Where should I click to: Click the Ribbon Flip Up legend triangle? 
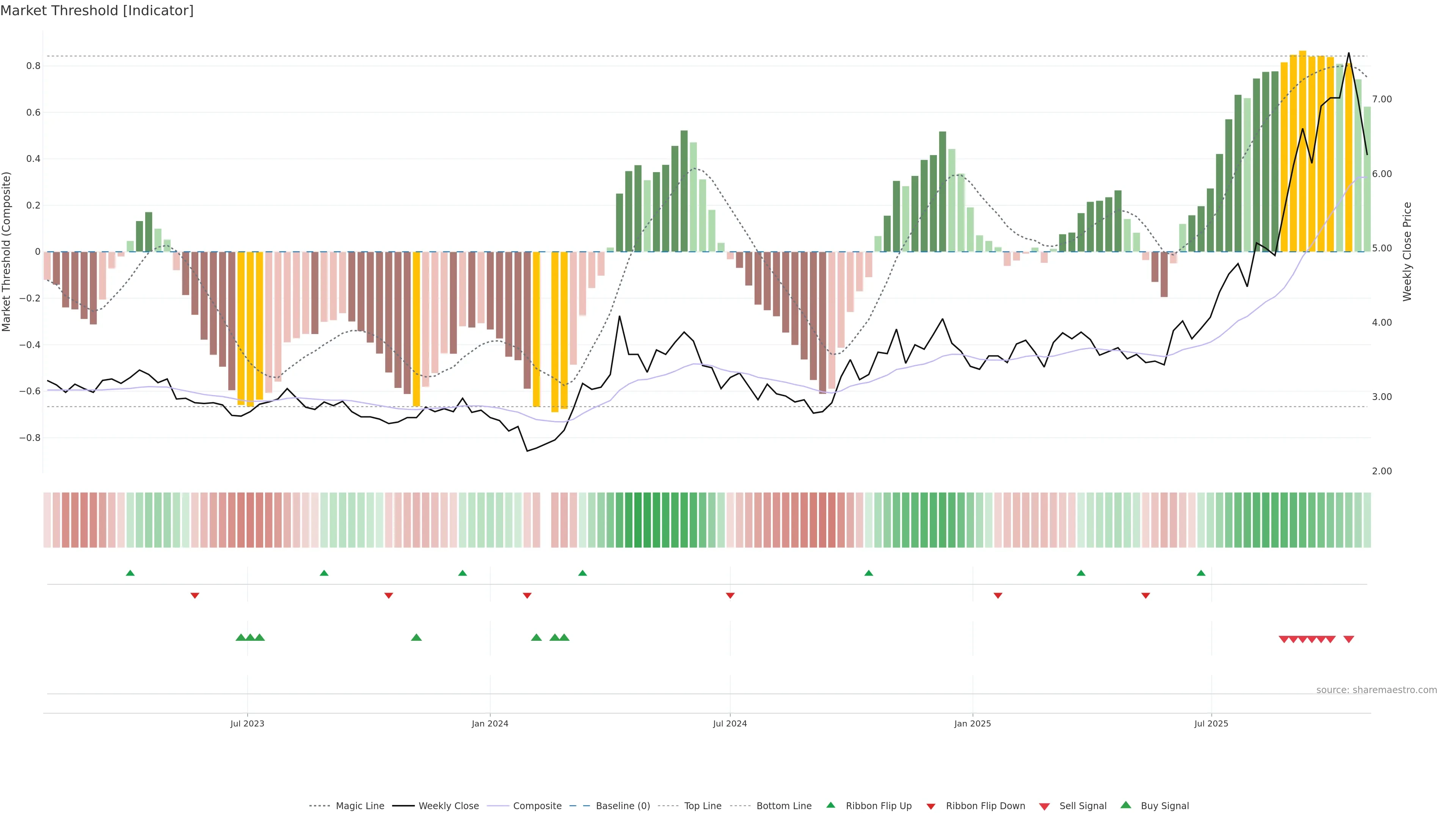point(830,805)
